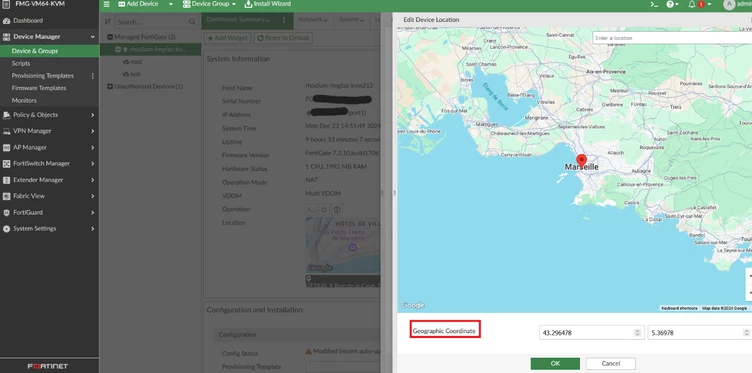Click the Fabric View icon
This screenshot has height=373, width=752.
(x=6, y=196)
